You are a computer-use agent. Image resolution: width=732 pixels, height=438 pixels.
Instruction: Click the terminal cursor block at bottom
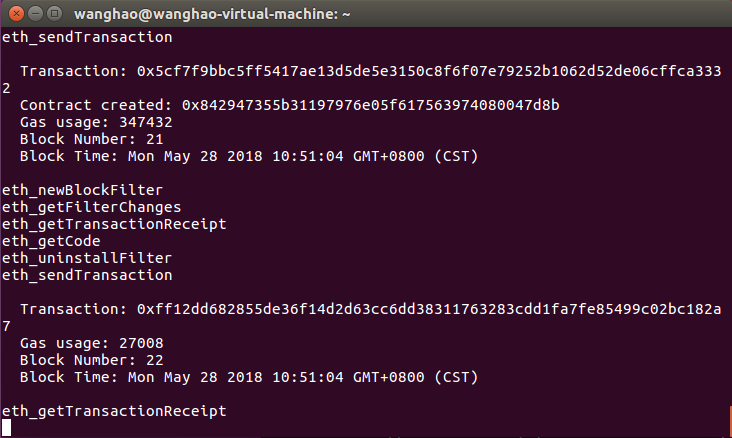click(7, 428)
